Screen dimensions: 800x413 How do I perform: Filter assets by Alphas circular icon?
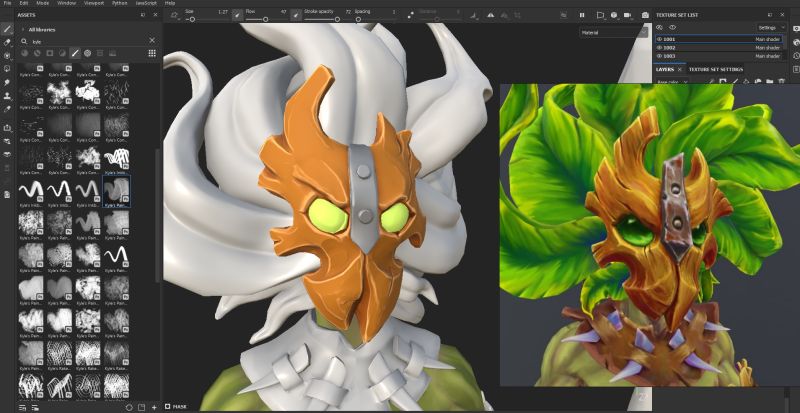[87, 53]
